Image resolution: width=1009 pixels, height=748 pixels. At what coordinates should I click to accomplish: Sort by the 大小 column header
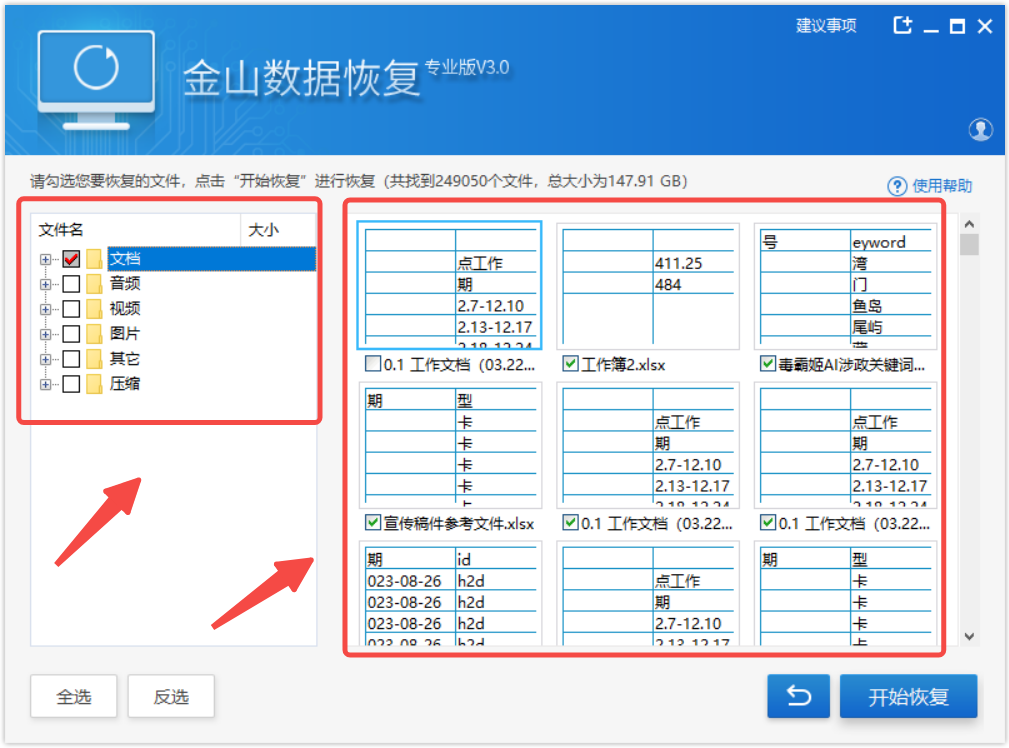coord(263,230)
